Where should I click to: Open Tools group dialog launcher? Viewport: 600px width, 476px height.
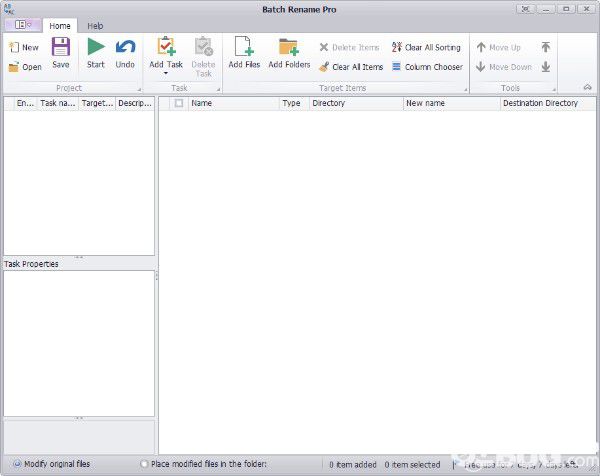click(x=554, y=90)
